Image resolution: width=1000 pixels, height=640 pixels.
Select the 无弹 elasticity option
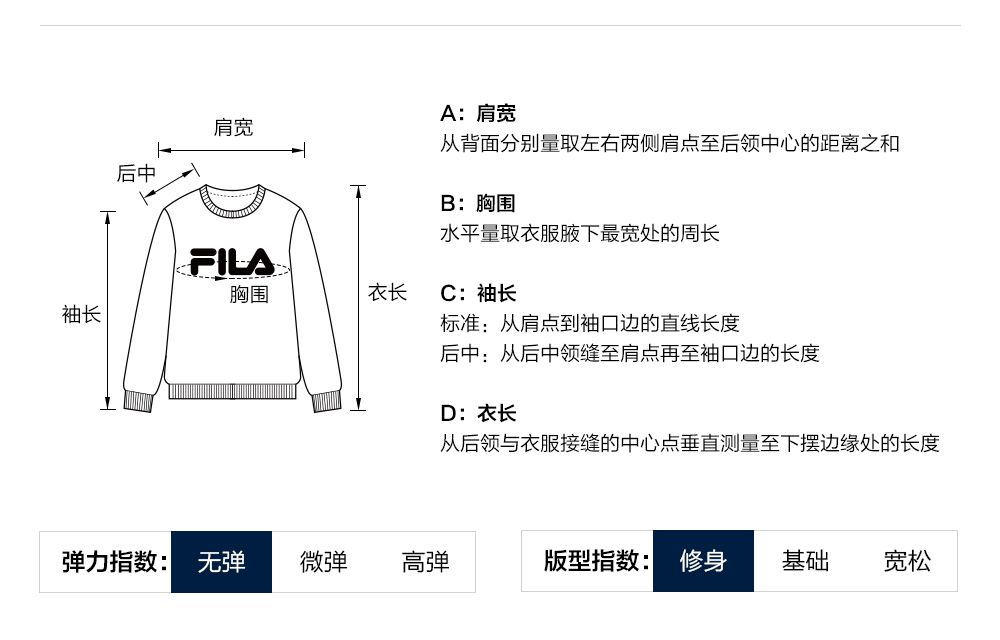pos(221,562)
